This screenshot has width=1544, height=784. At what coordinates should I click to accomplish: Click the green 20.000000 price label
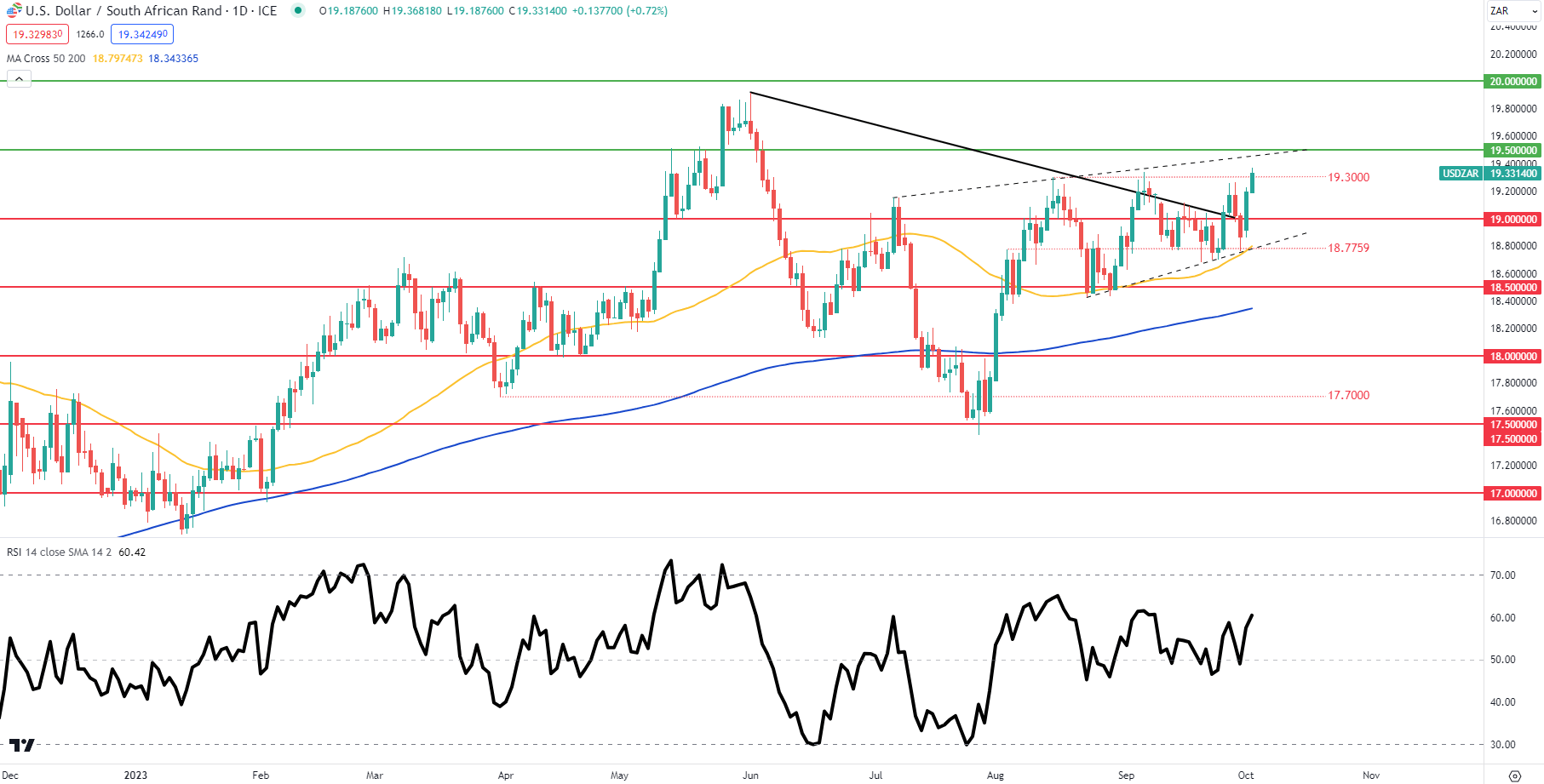coord(1512,82)
